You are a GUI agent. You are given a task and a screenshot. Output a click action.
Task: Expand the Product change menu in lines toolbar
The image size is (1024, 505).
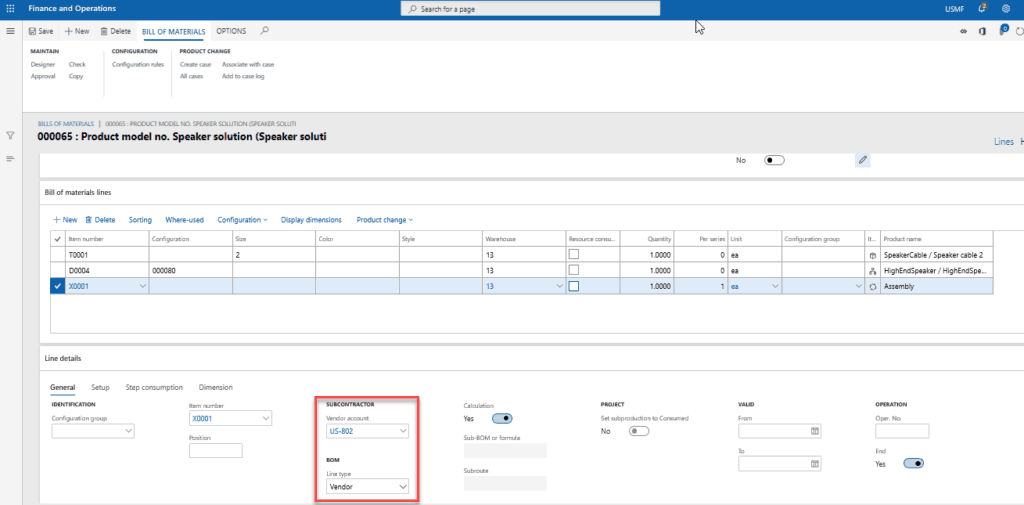pyautogui.click(x=385, y=220)
